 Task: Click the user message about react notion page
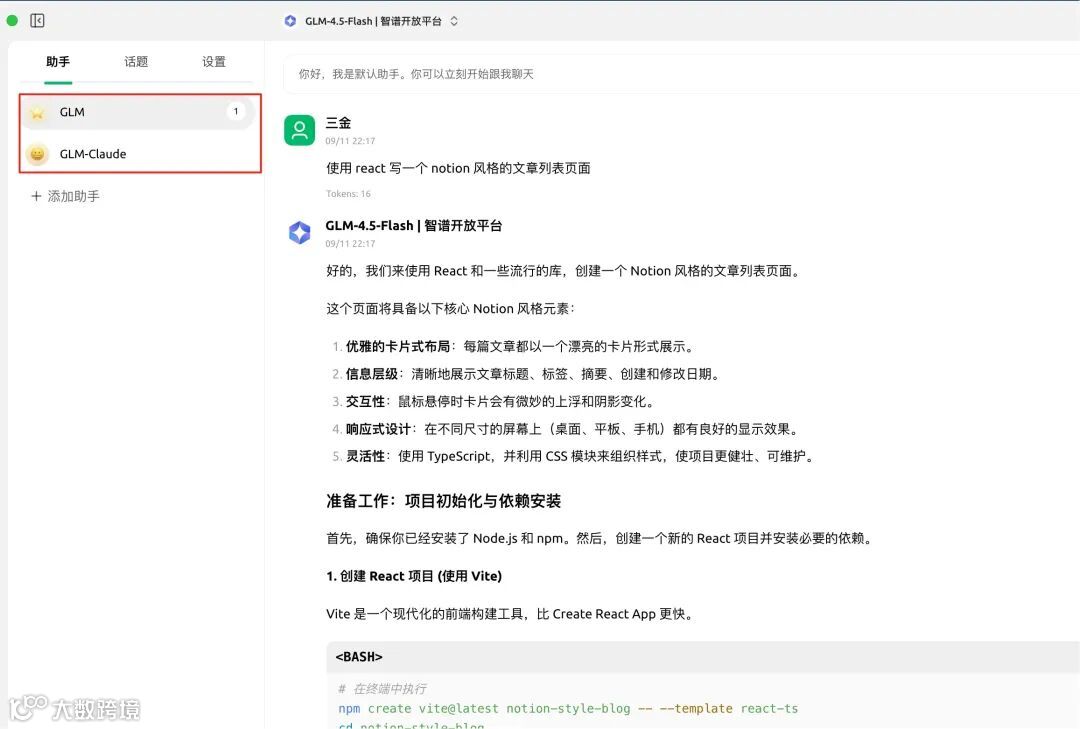458,168
